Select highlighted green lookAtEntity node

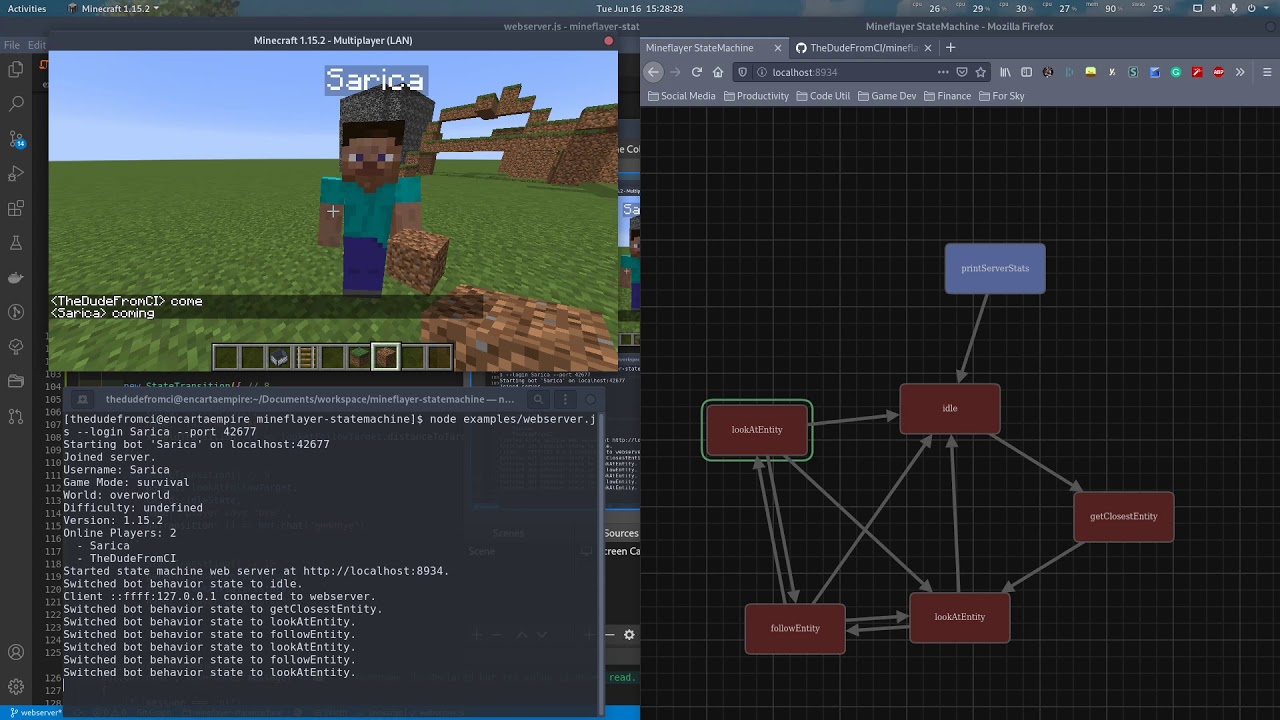coord(757,430)
